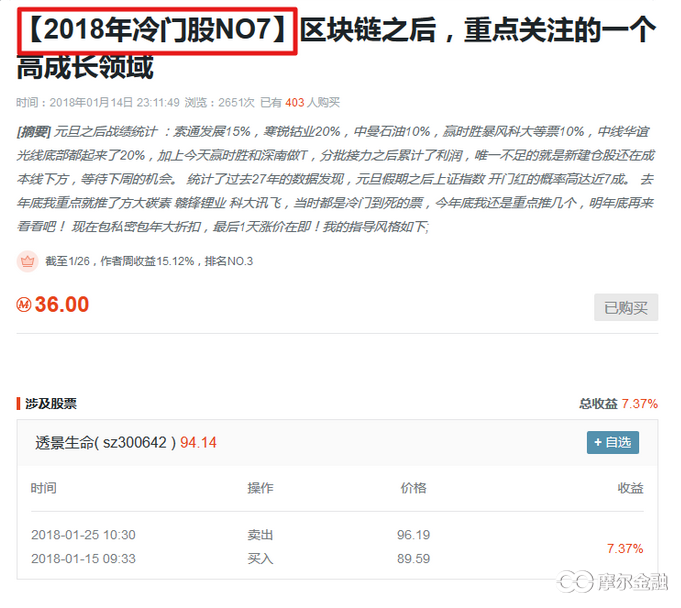Click the 收益 column header

631,488
